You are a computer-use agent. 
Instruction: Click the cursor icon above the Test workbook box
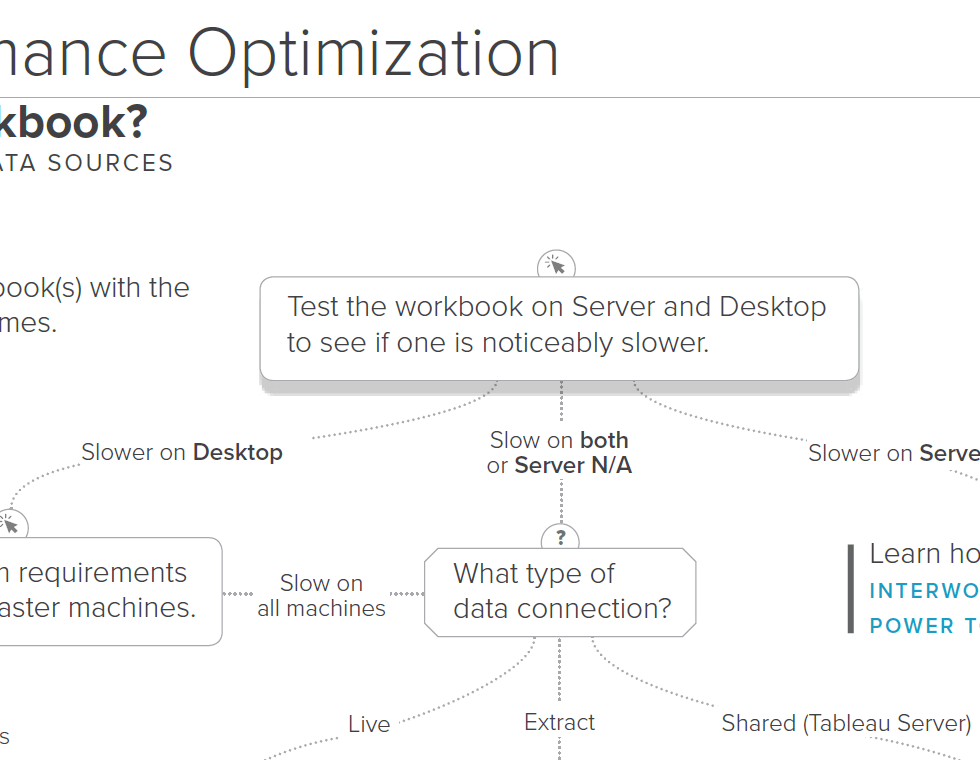point(557,266)
